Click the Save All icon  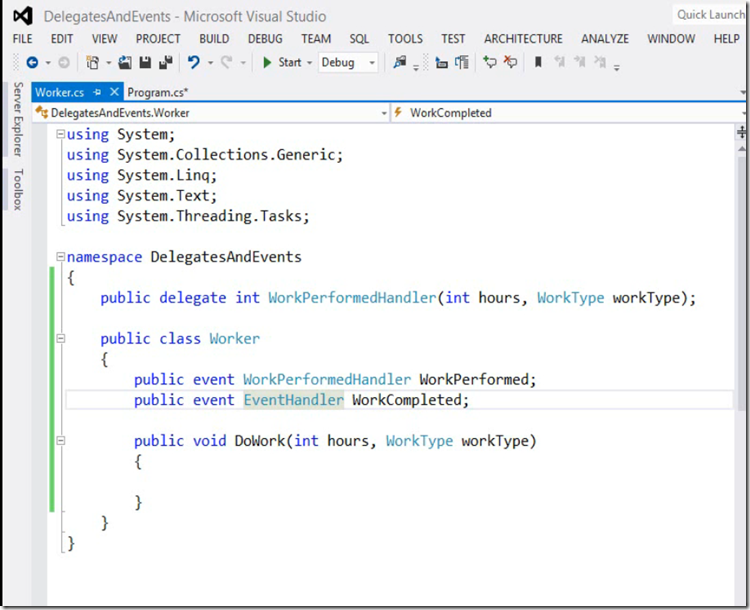165,62
